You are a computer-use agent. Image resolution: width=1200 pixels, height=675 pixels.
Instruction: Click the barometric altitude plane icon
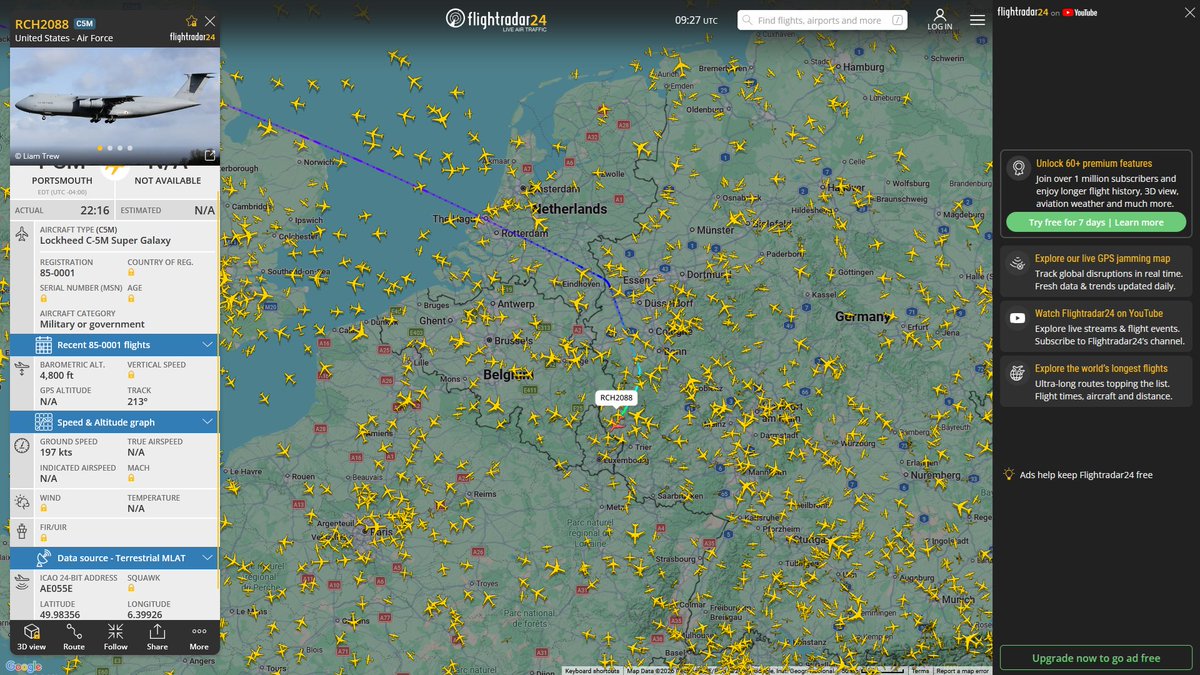click(x=23, y=370)
